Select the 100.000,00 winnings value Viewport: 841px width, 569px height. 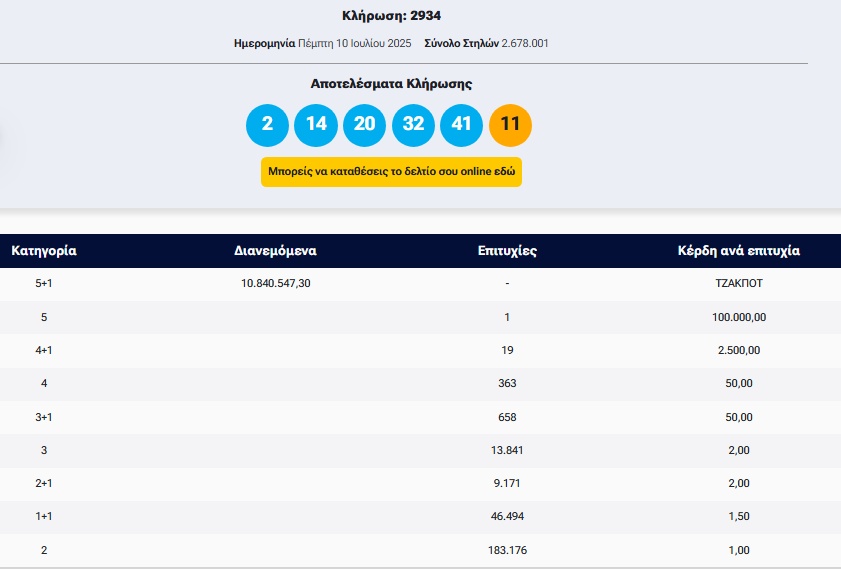(739, 317)
